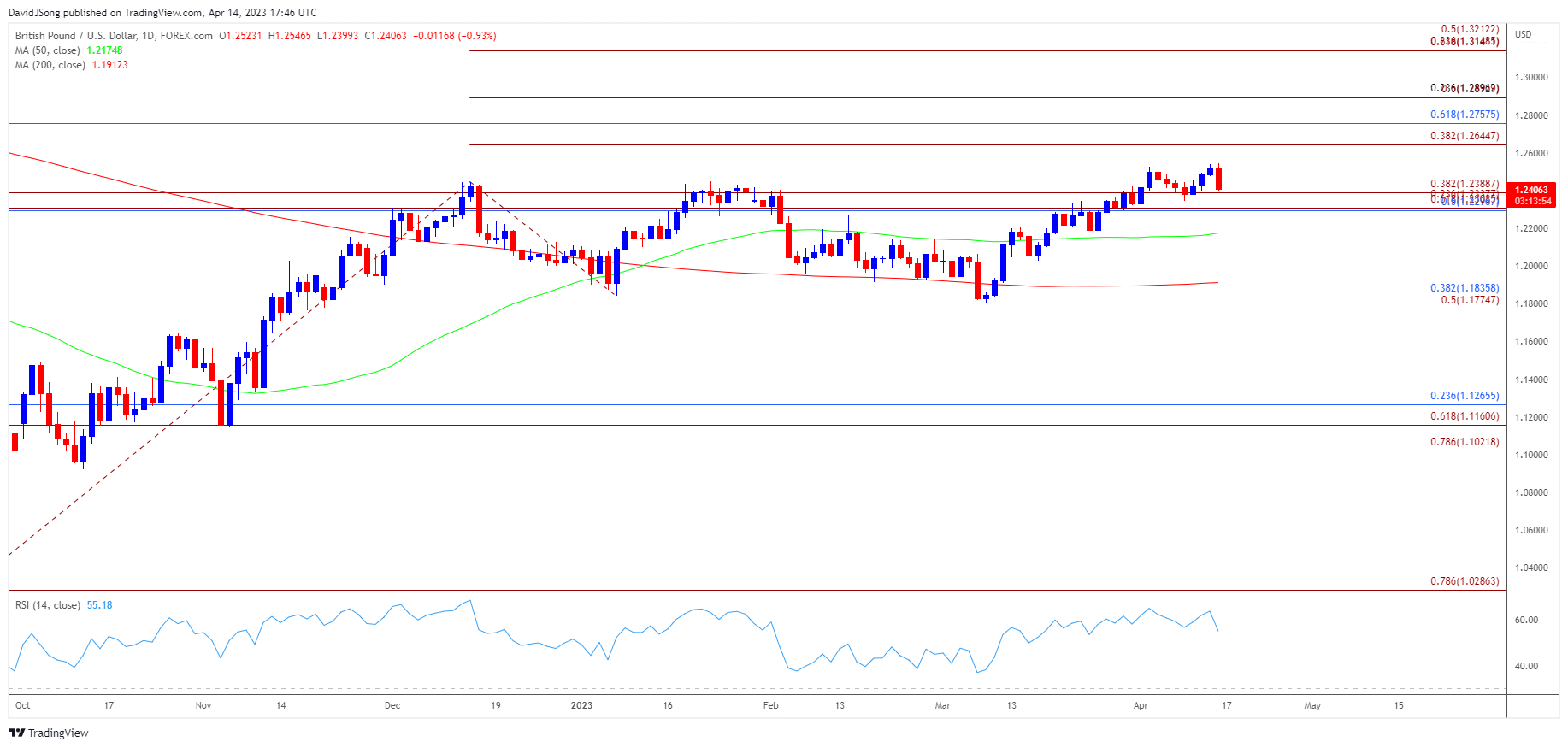Click the 2023 date label on time axis
The image size is (1568, 748).
[x=581, y=705]
